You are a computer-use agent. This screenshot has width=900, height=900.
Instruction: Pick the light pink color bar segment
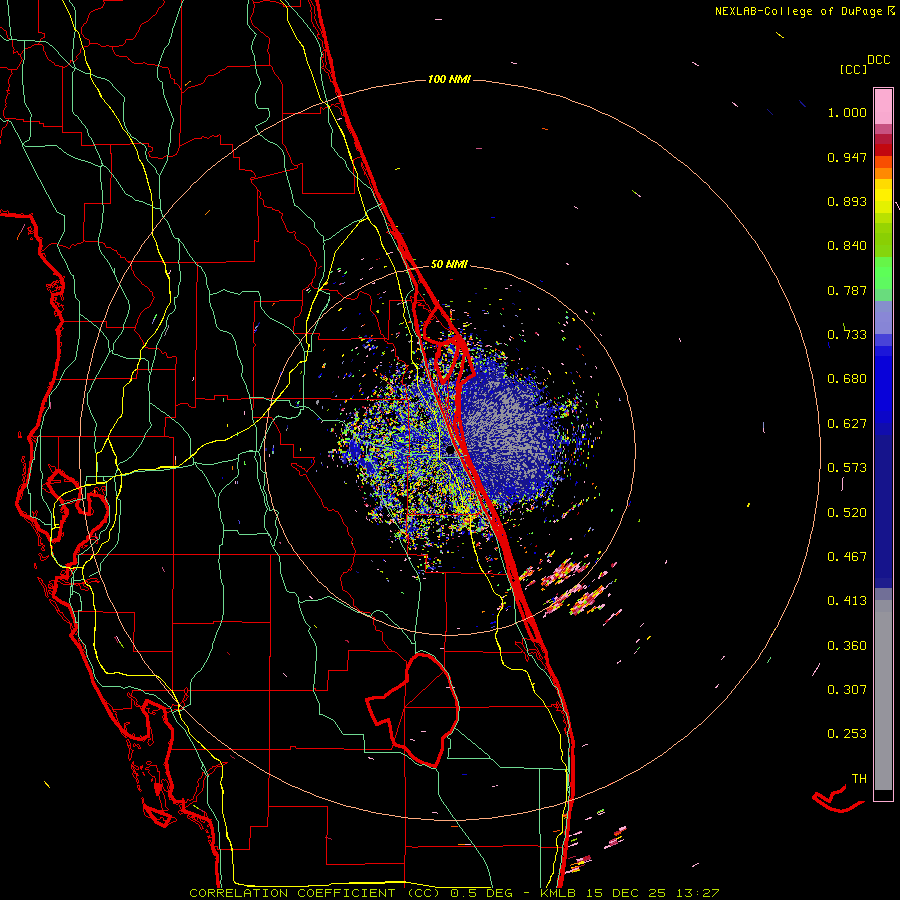tap(883, 107)
